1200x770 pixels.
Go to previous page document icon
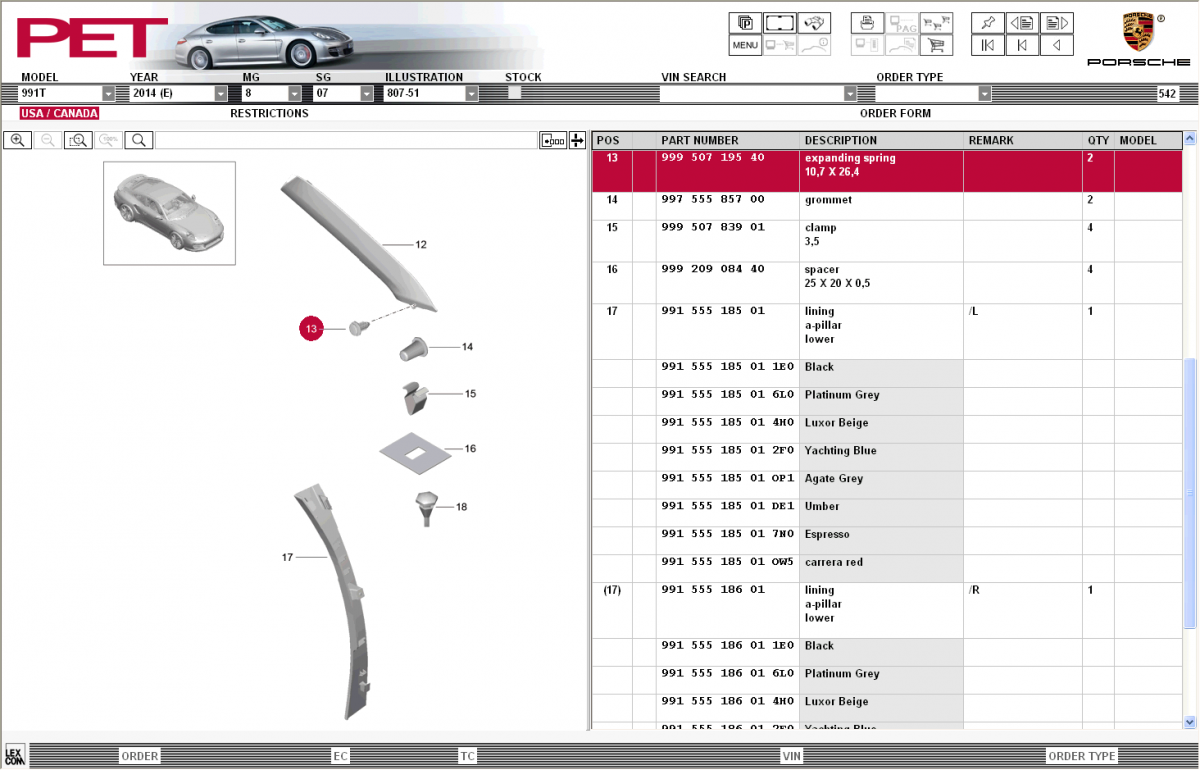tap(1022, 23)
